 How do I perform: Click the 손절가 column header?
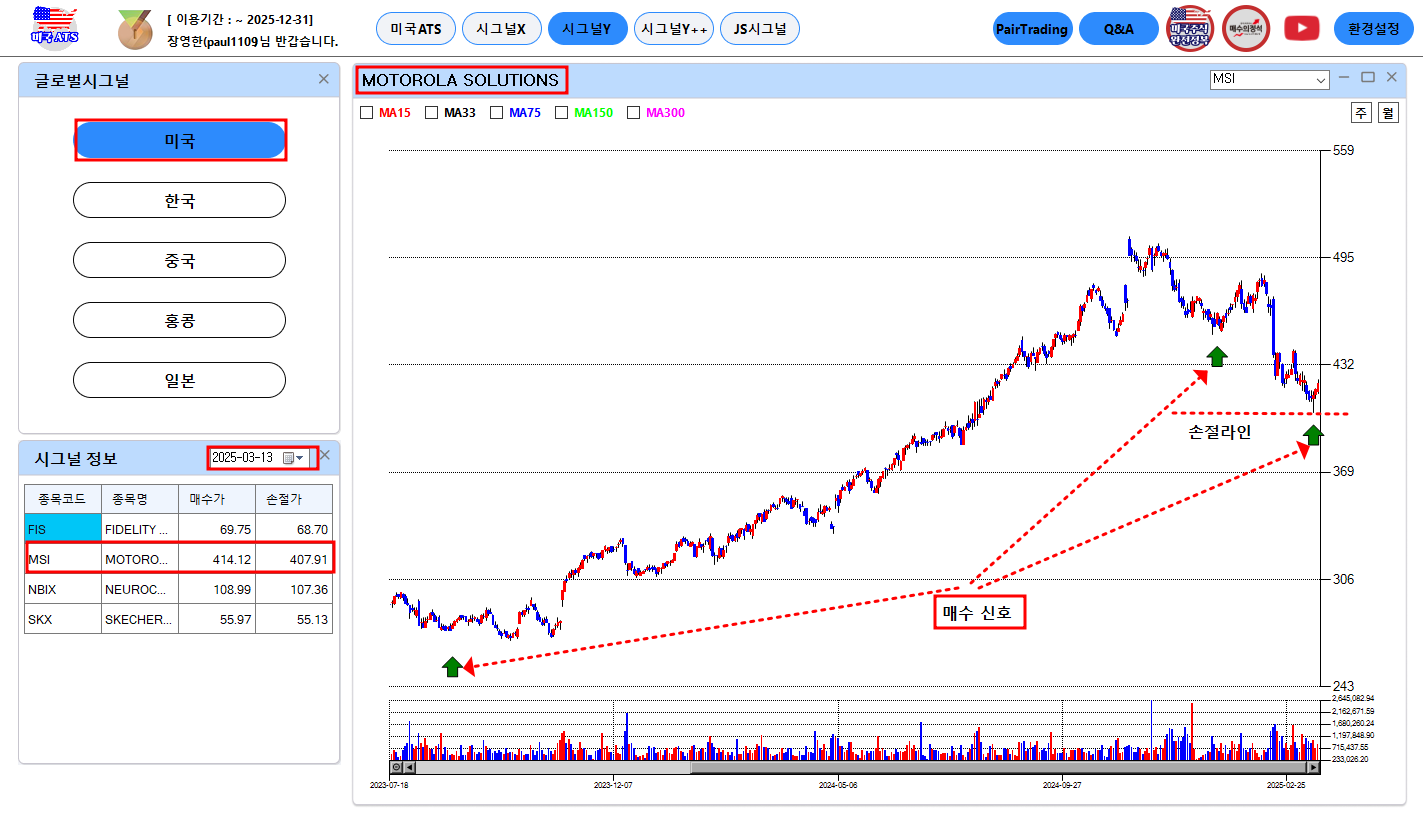[294, 499]
